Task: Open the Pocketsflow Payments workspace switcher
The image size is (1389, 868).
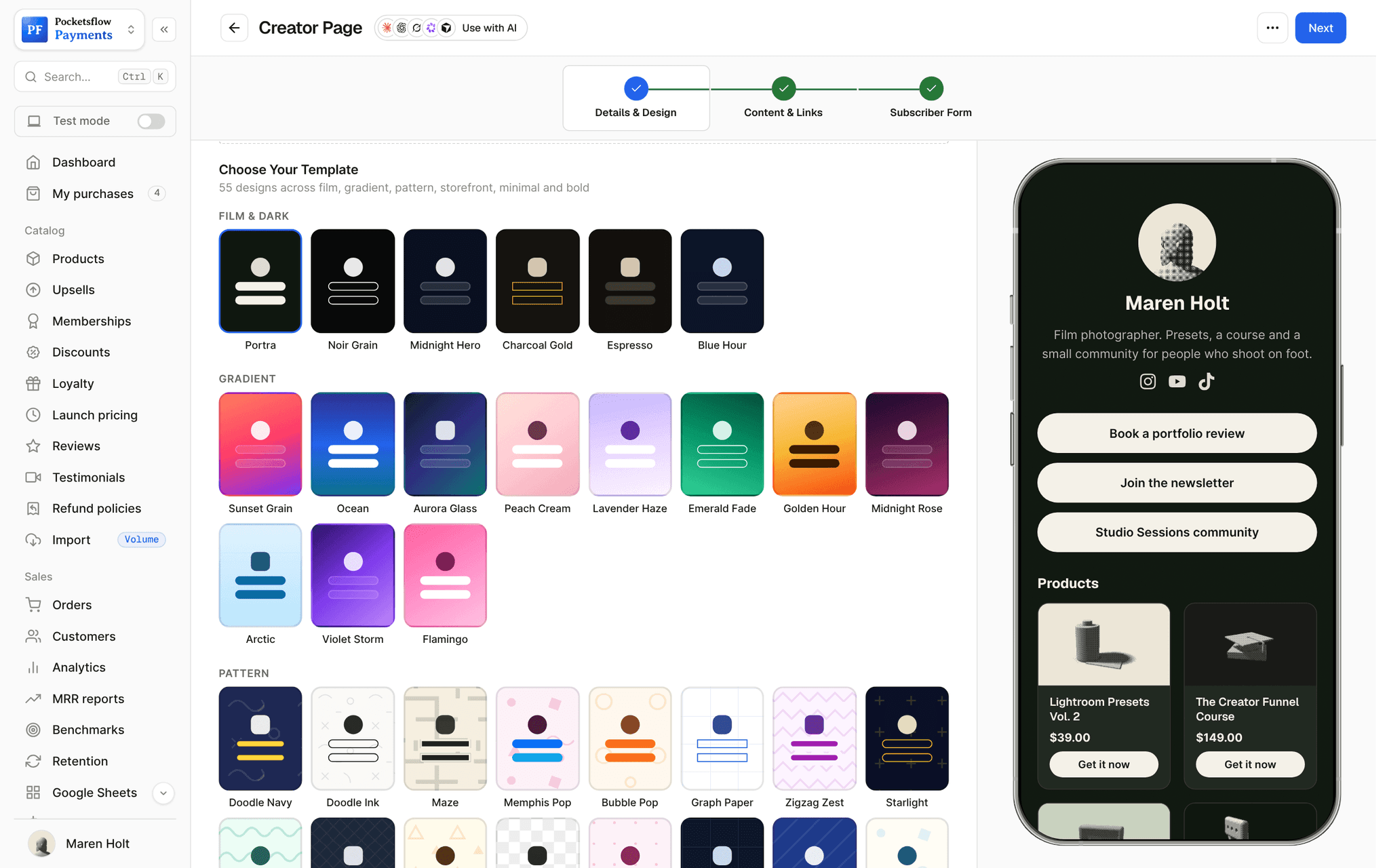Action: click(x=79, y=29)
